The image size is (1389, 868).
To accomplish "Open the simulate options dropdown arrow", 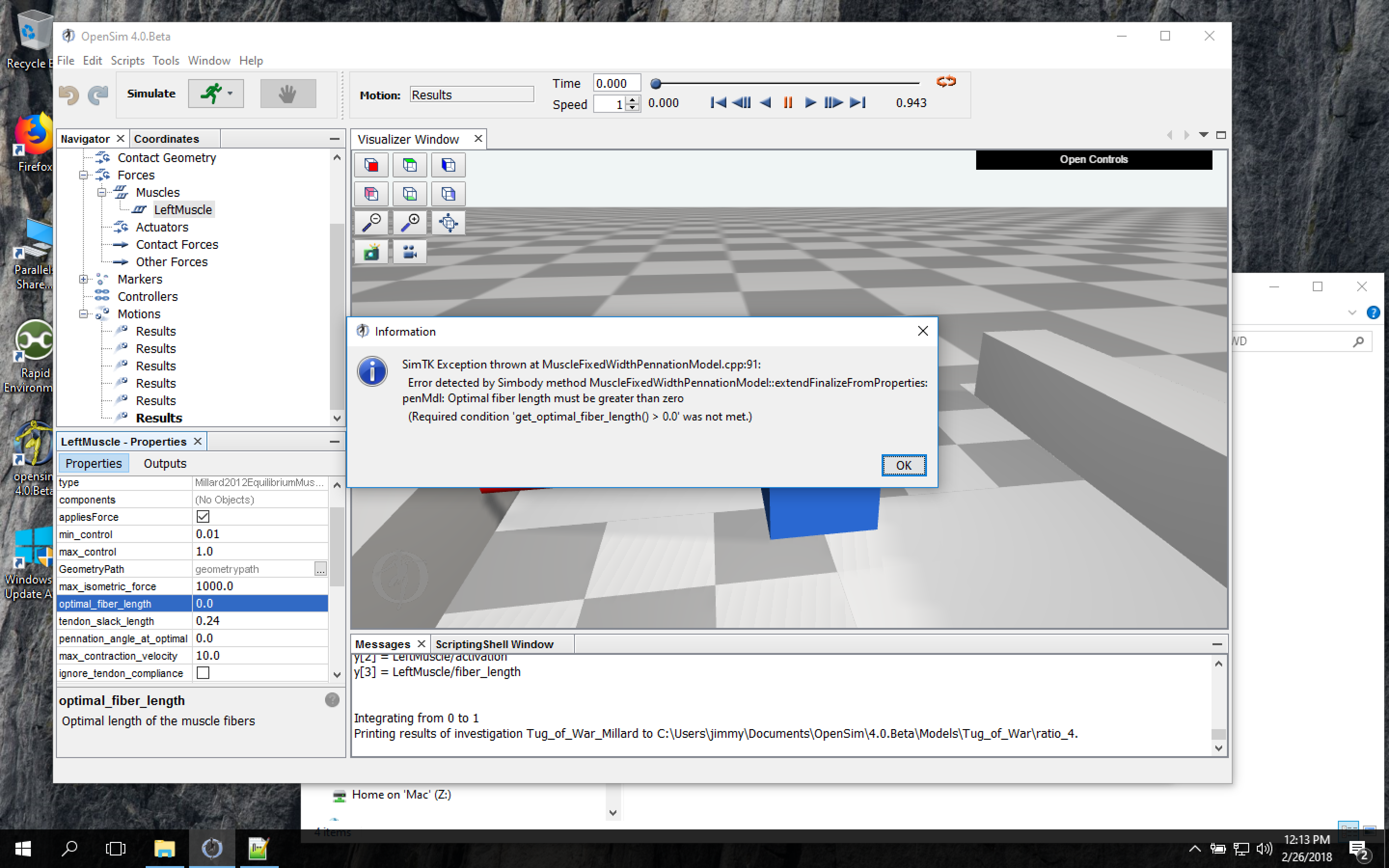I will pyautogui.click(x=230, y=93).
